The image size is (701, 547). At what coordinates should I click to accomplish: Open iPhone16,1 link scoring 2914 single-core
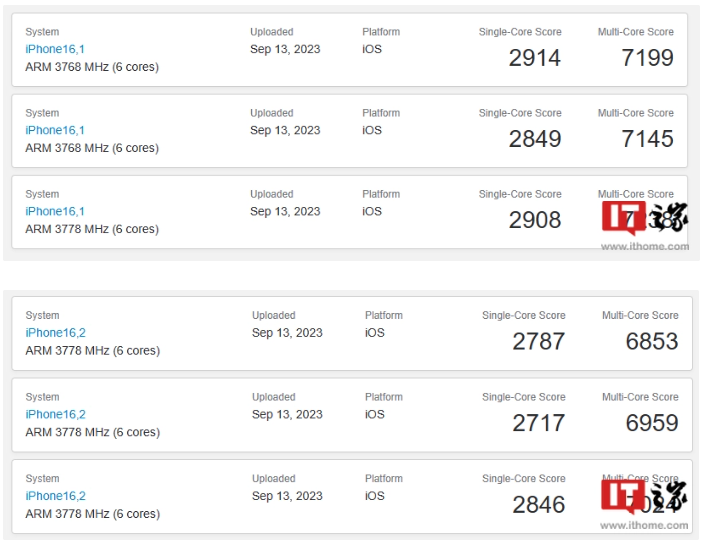(x=55, y=49)
